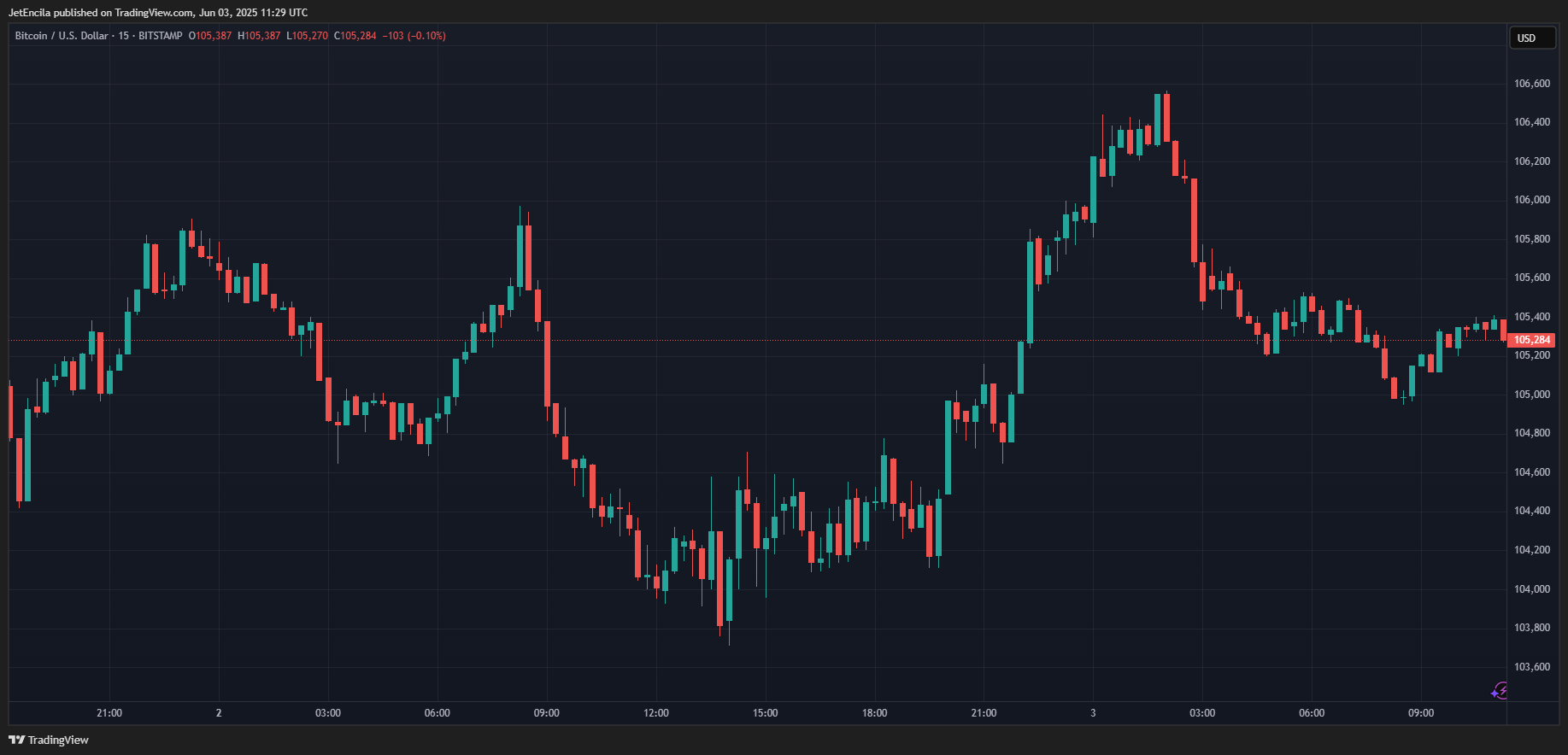The width and height of the screenshot is (1568, 755).
Task: Click the 103,600 price scale label
Action: click(1532, 667)
